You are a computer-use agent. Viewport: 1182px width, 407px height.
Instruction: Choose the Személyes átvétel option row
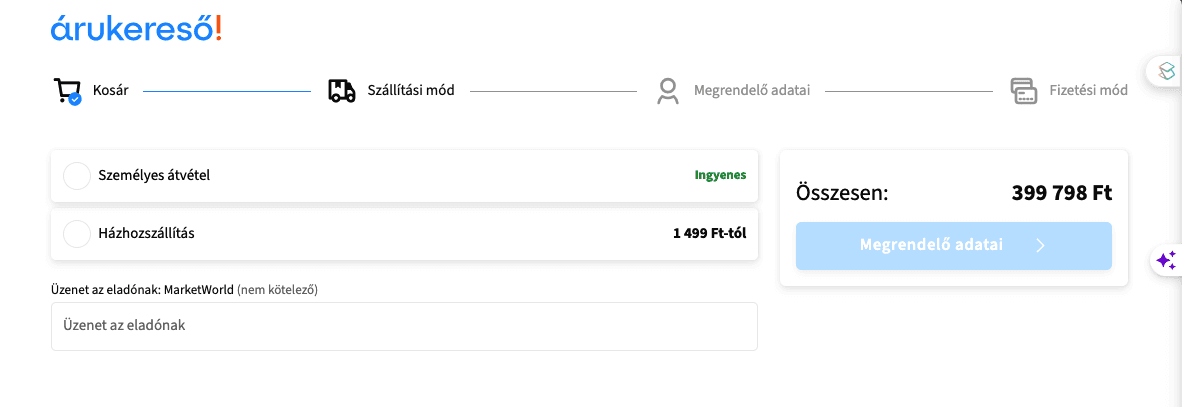point(404,176)
